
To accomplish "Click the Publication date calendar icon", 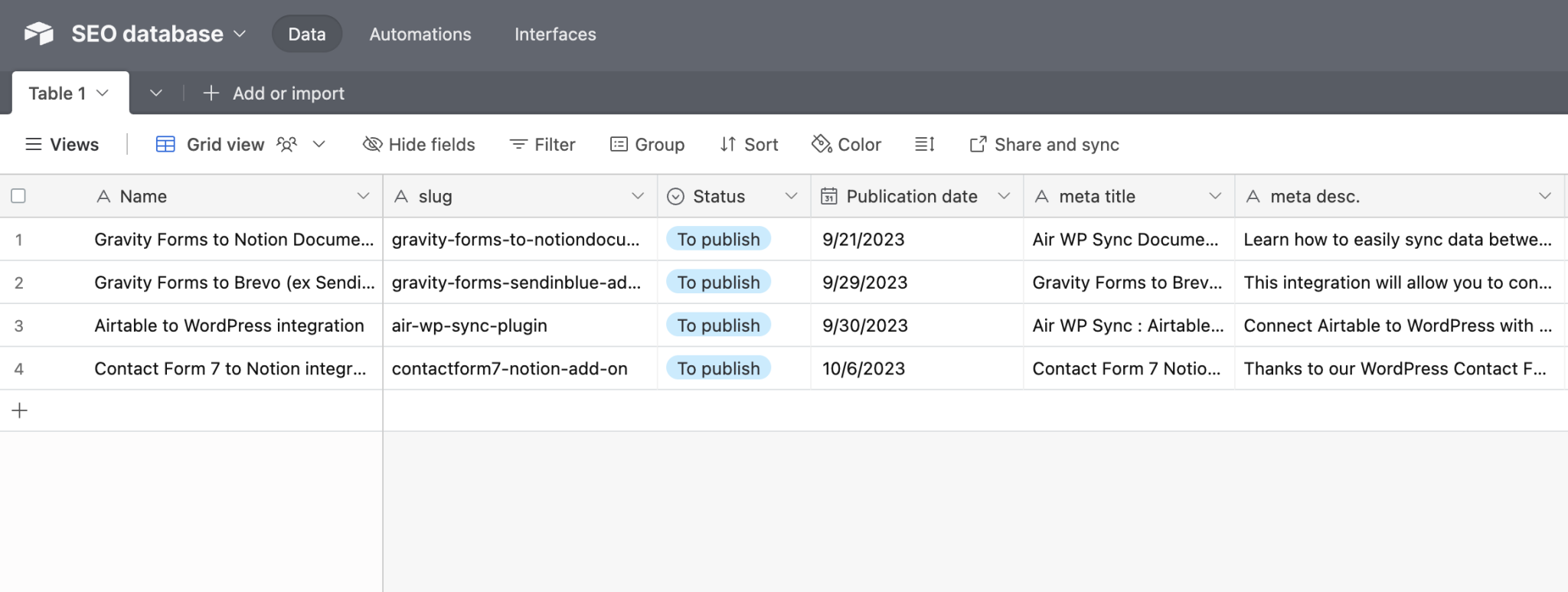I will [829, 196].
